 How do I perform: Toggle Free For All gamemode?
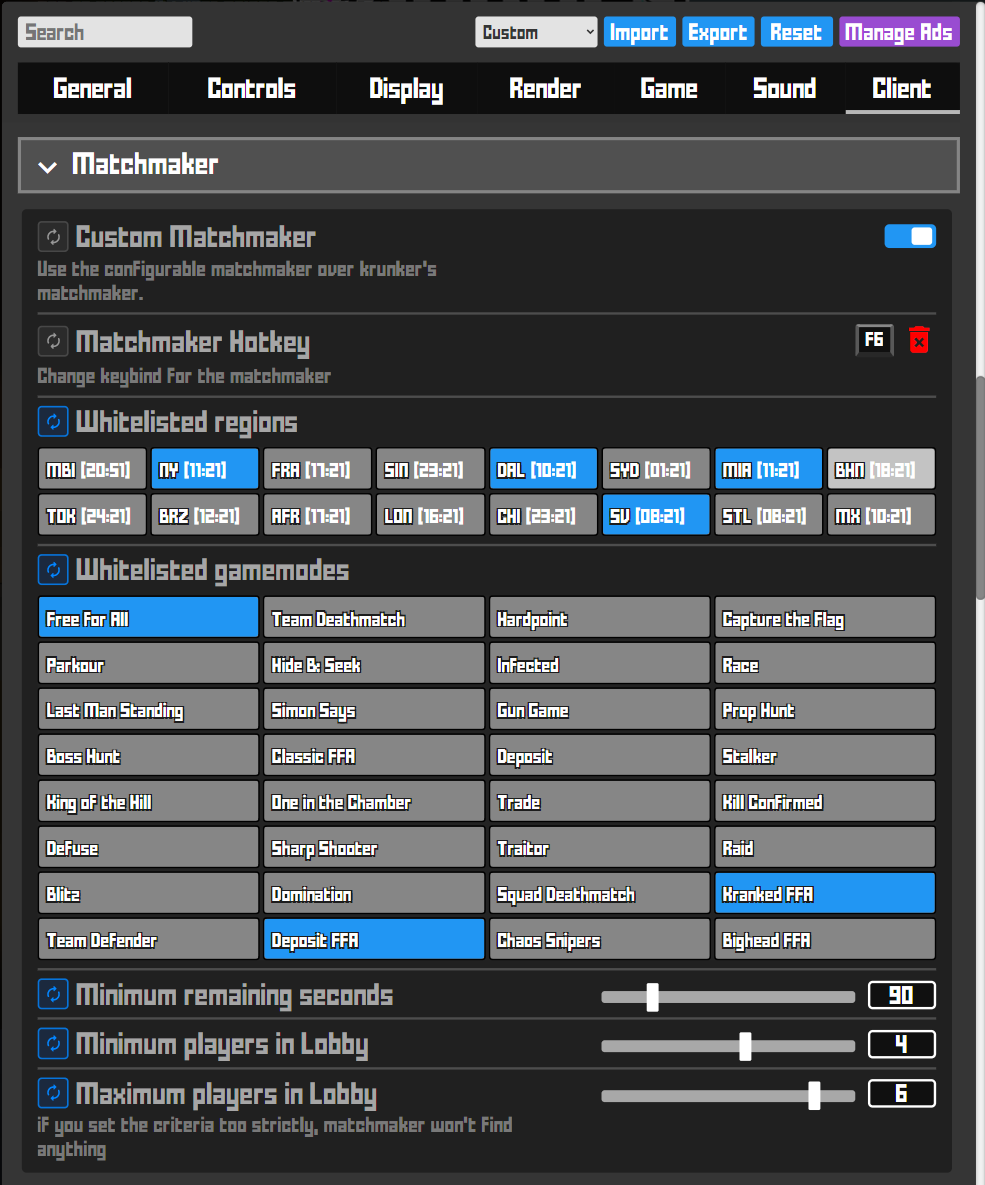point(148,617)
